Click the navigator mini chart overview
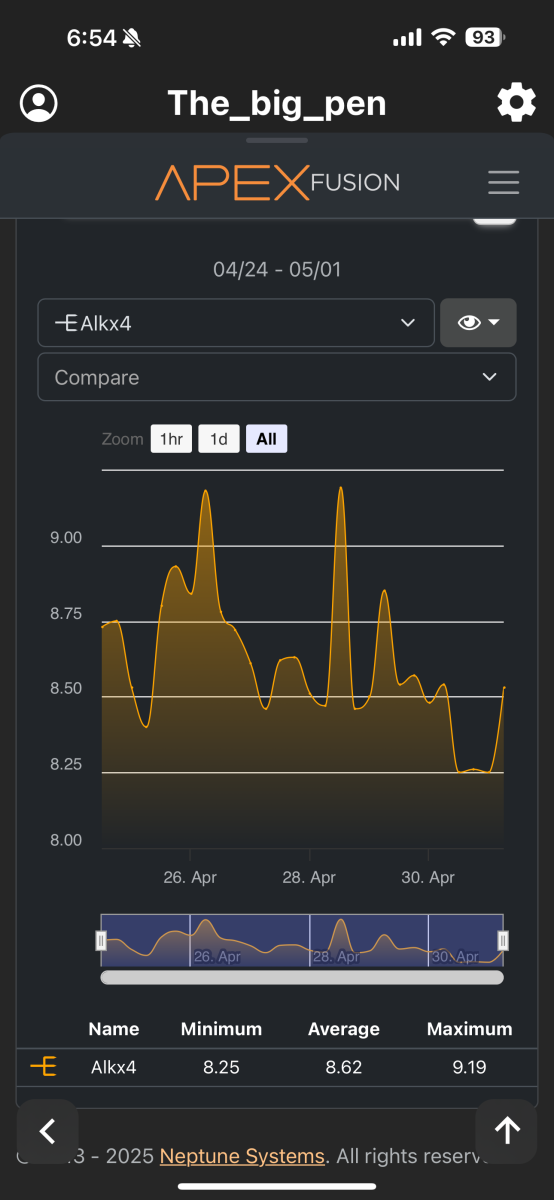554x1200 pixels. [x=302, y=940]
